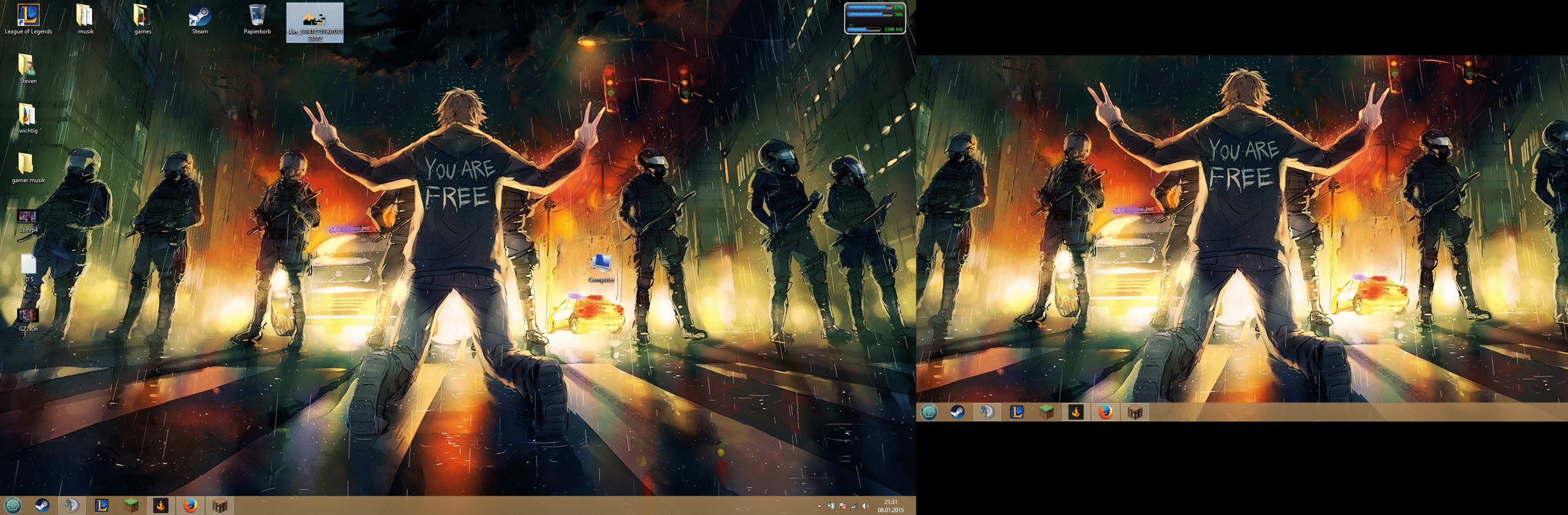Open wireless network signal icon in tray
This screenshot has height=515, width=1568.
[x=855, y=506]
